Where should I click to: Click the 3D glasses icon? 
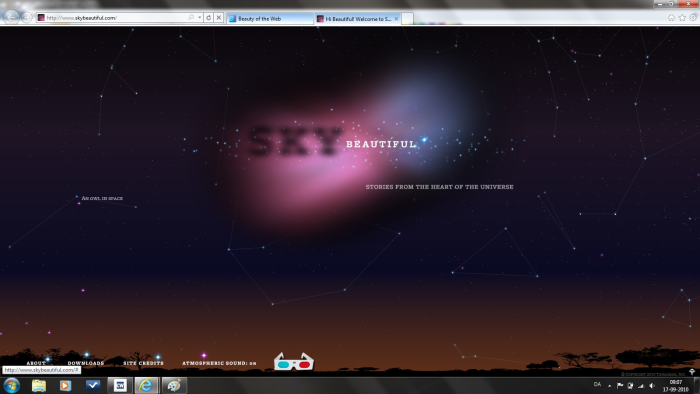point(293,362)
